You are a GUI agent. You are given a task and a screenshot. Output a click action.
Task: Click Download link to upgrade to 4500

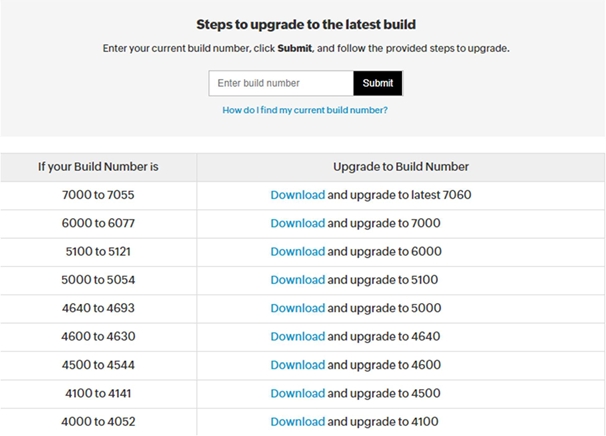pos(298,393)
